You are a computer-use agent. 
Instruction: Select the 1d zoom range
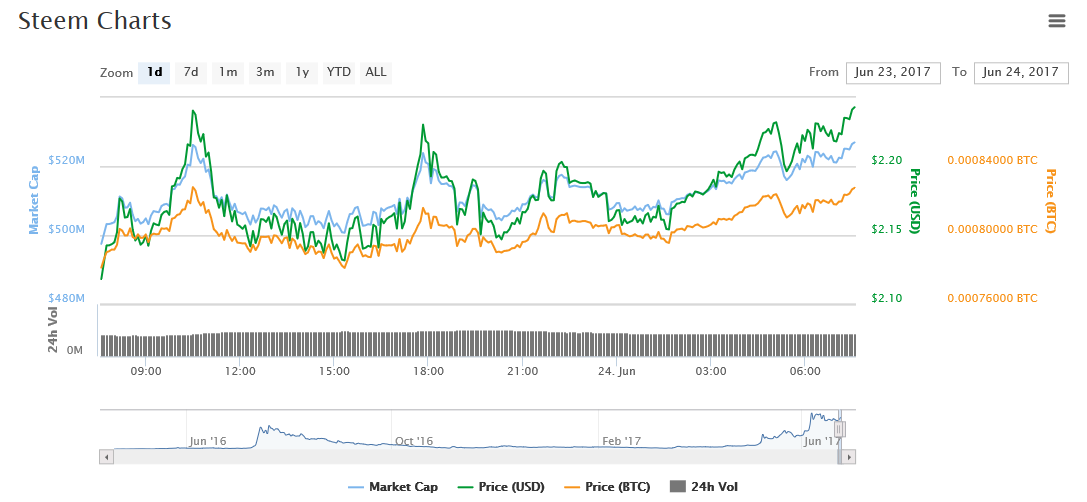point(154,72)
